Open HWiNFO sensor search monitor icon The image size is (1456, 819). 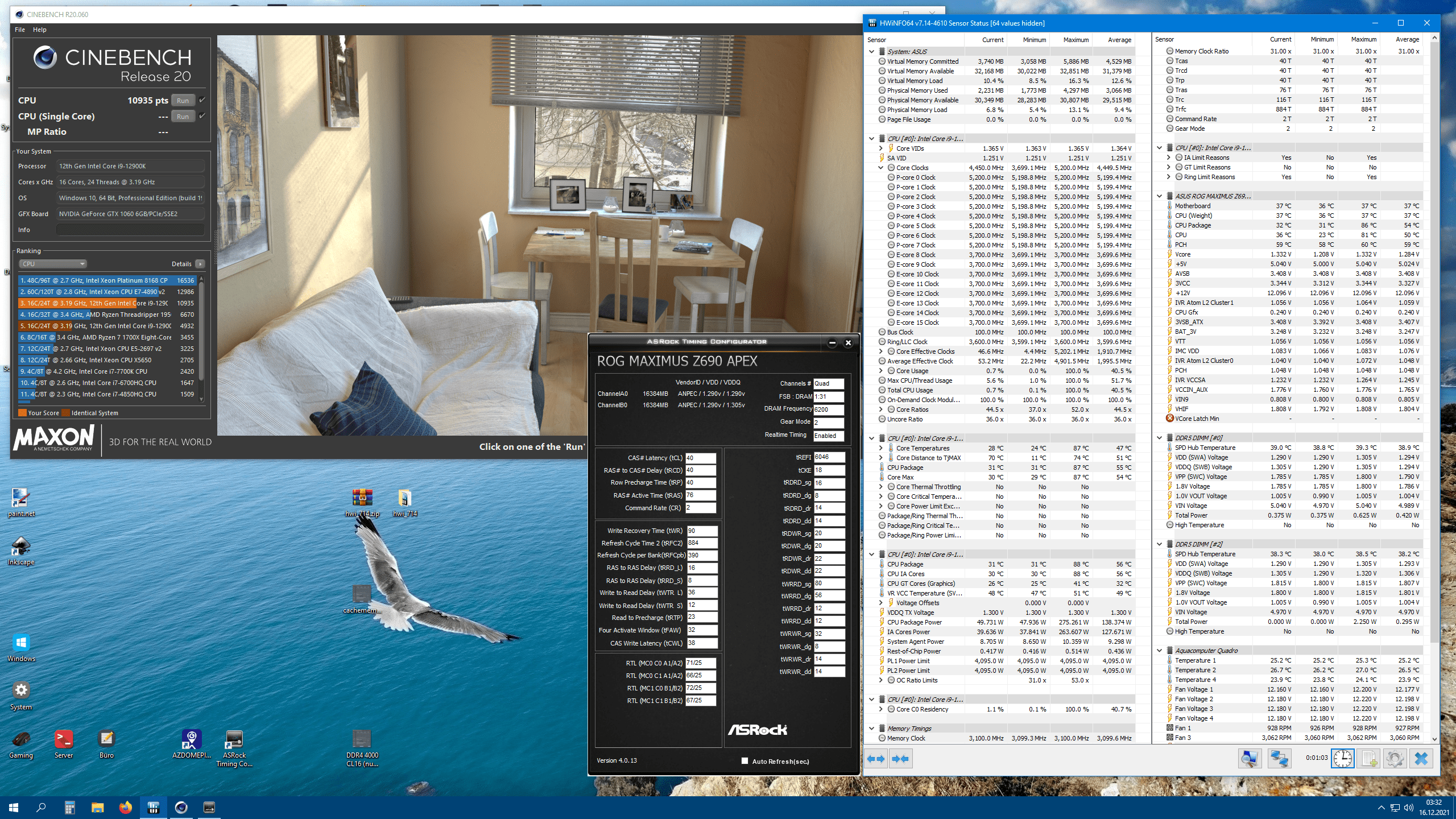1250,759
